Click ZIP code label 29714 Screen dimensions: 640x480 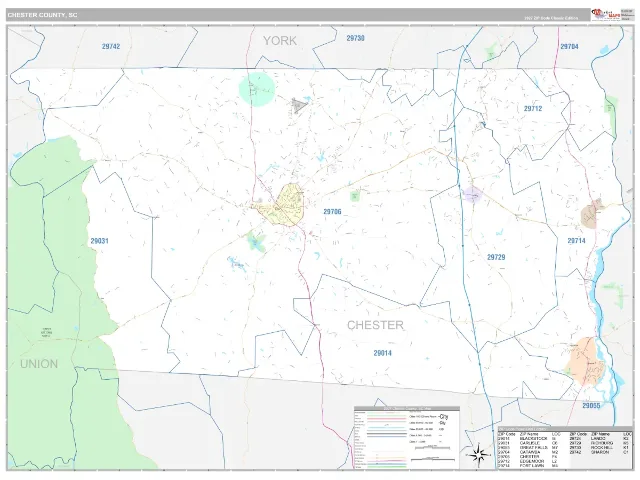577,241
